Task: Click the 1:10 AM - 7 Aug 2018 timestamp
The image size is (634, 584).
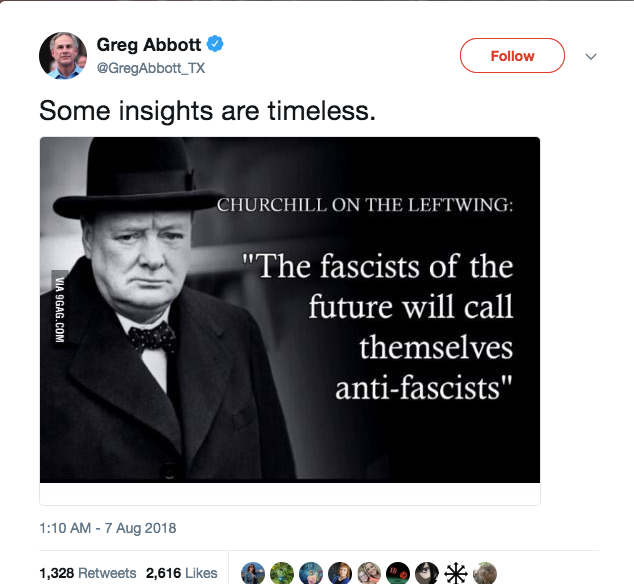Action: coord(108,527)
